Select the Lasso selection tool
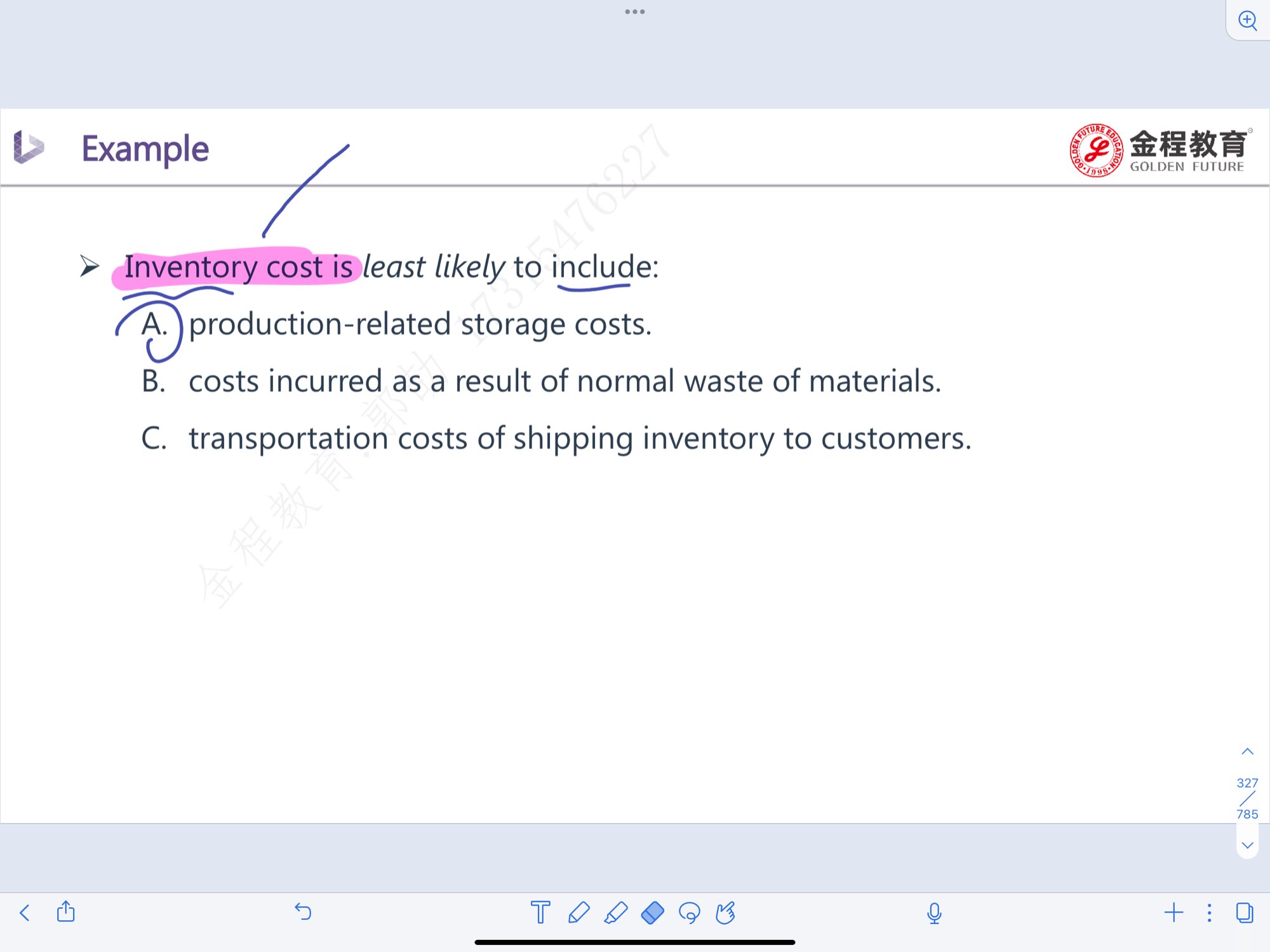Viewport: 1270px width, 952px height. [x=689, y=913]
